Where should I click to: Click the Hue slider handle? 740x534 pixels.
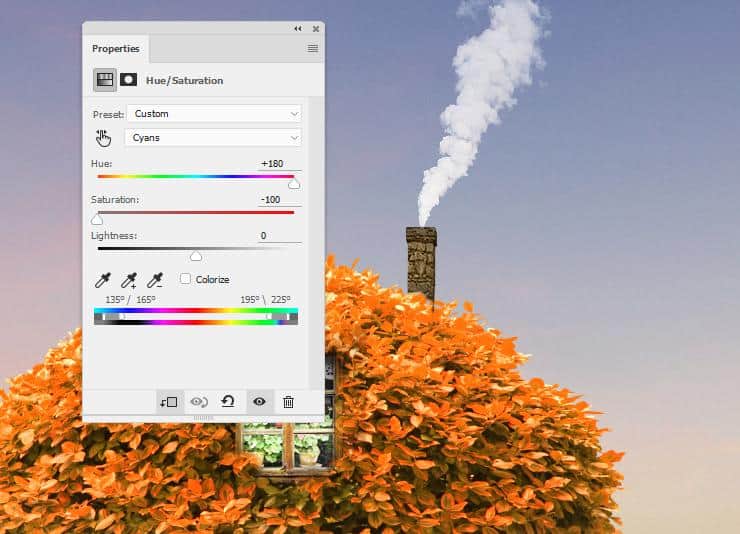[294, 184]
